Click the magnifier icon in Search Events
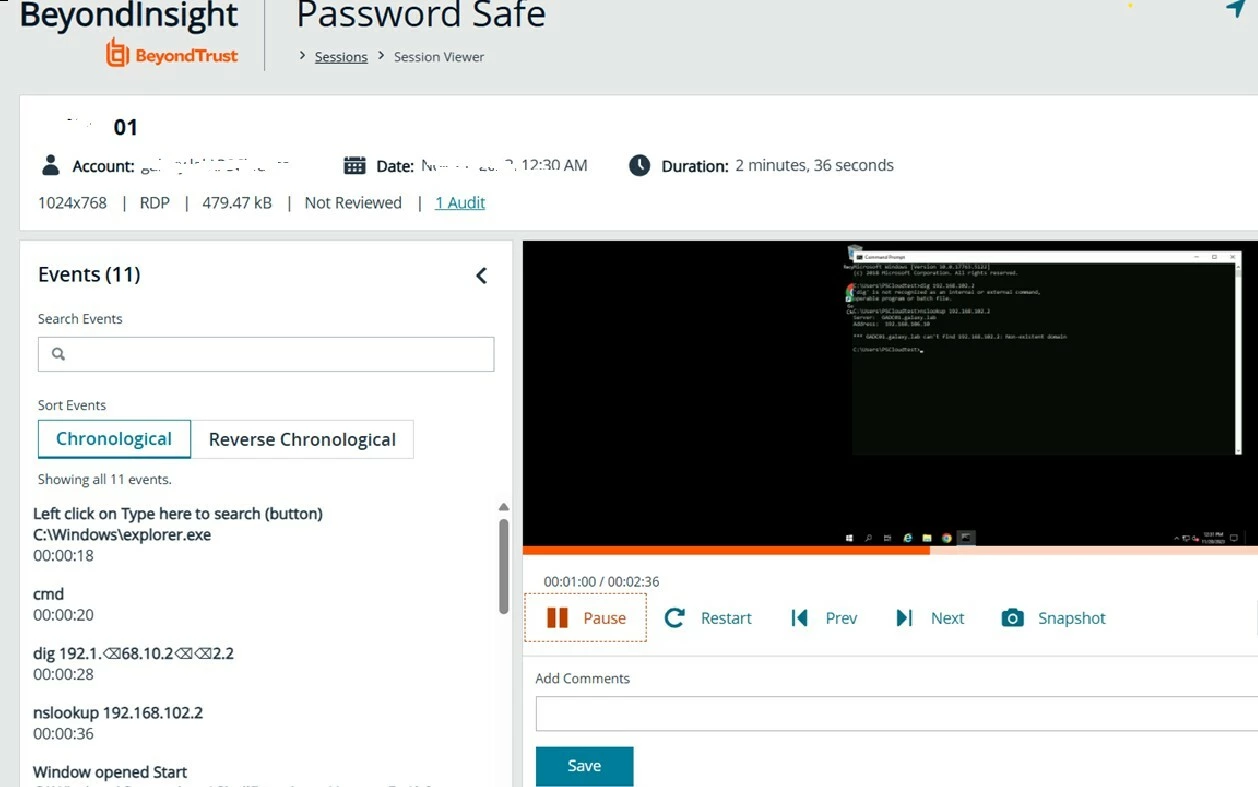 (58, 354)
